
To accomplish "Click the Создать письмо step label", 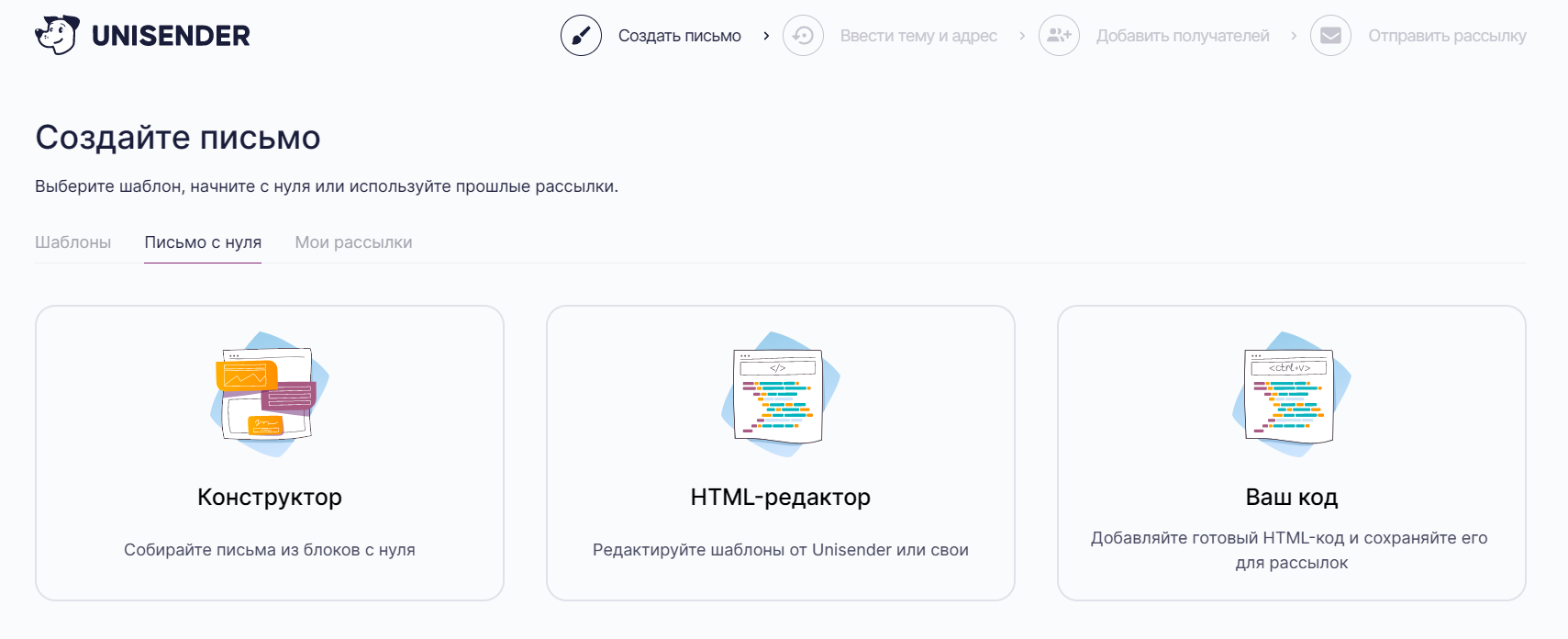I will click(680, 36).
